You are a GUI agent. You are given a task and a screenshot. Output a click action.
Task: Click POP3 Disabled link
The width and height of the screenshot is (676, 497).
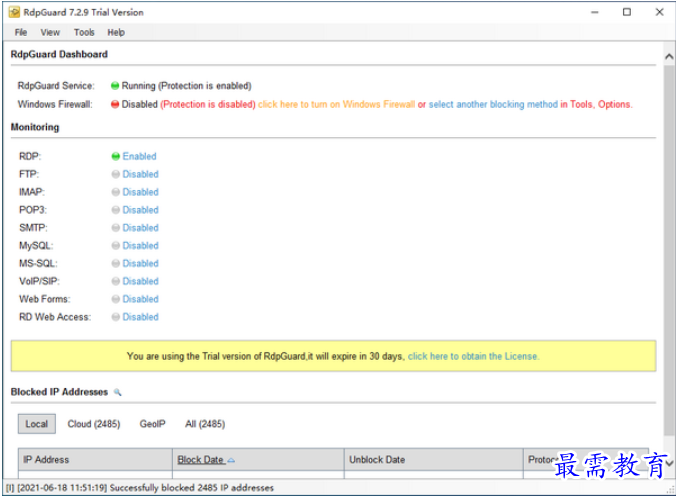[x=141, y=210]
